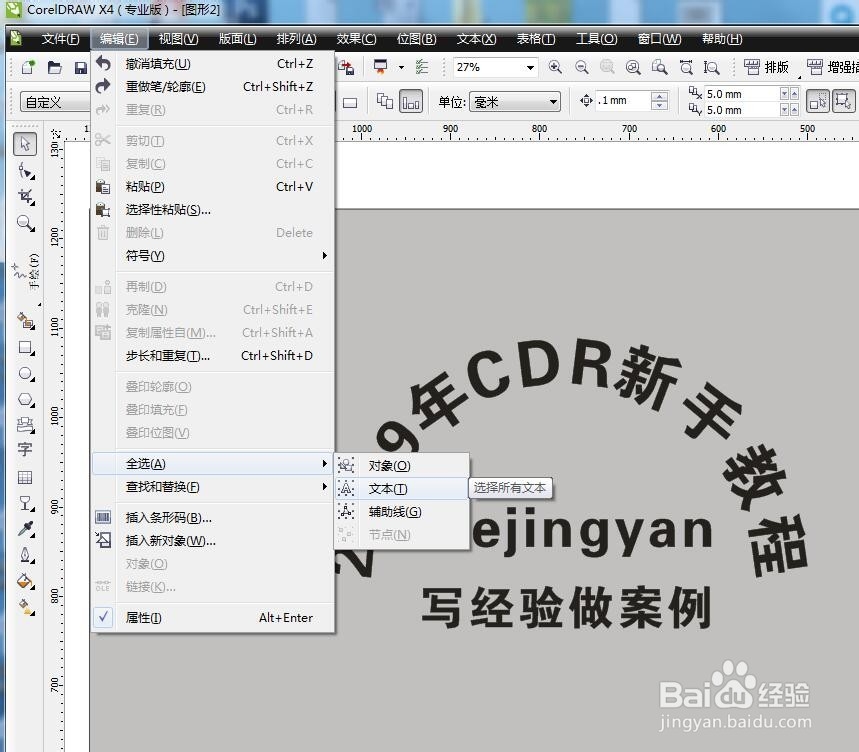Choose 选择性粘贴(S)... menu entry
Viewport: 859px width, 752px height.
tap(214, 210)
